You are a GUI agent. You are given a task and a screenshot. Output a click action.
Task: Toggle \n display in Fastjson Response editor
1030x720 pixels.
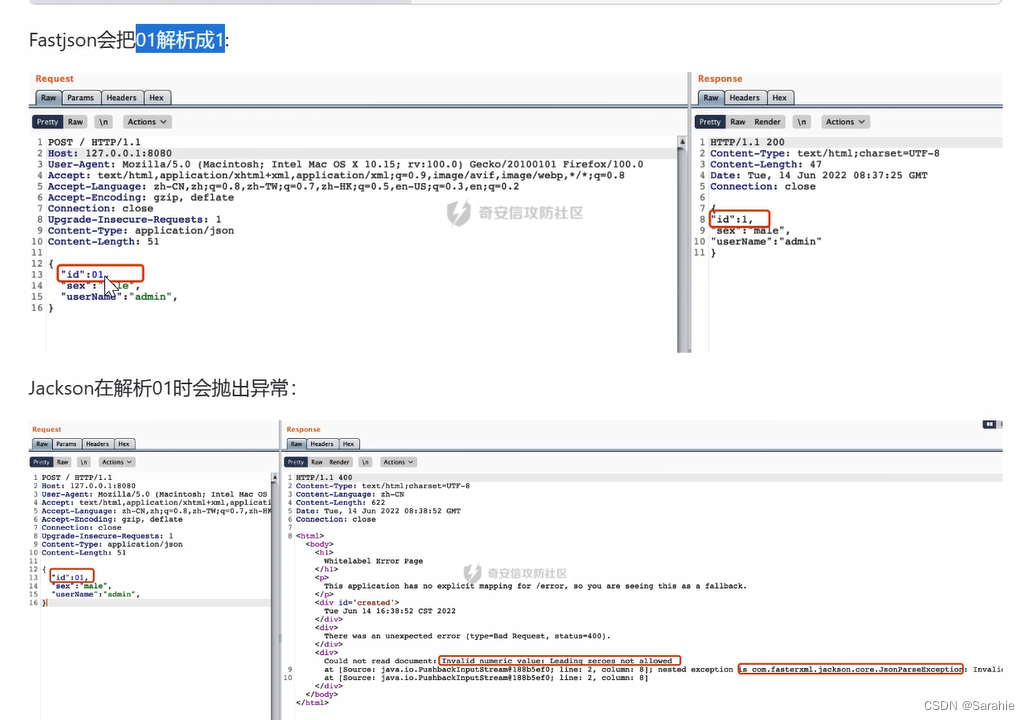tap(801, 122)
